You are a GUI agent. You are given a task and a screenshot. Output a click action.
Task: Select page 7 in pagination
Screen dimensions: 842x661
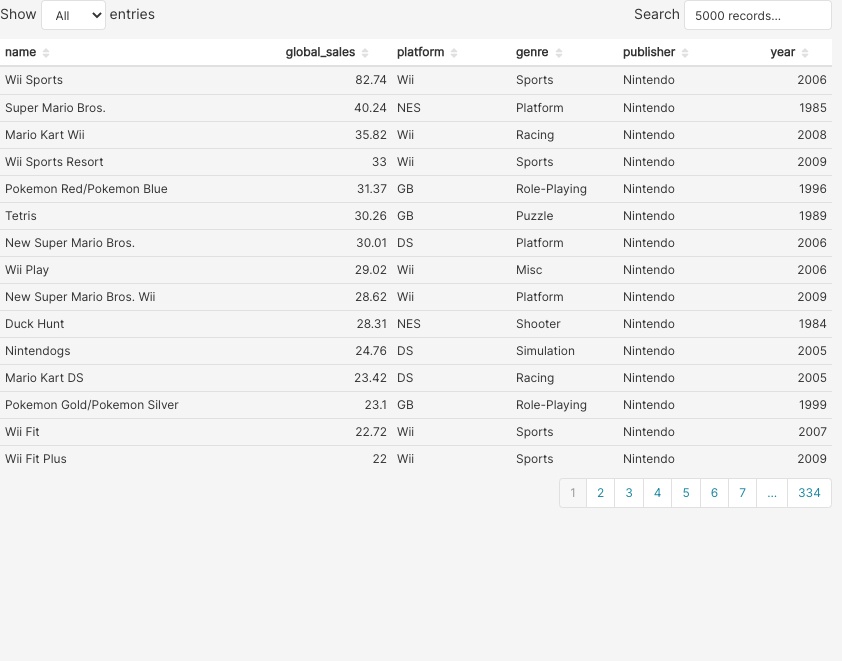742,493
